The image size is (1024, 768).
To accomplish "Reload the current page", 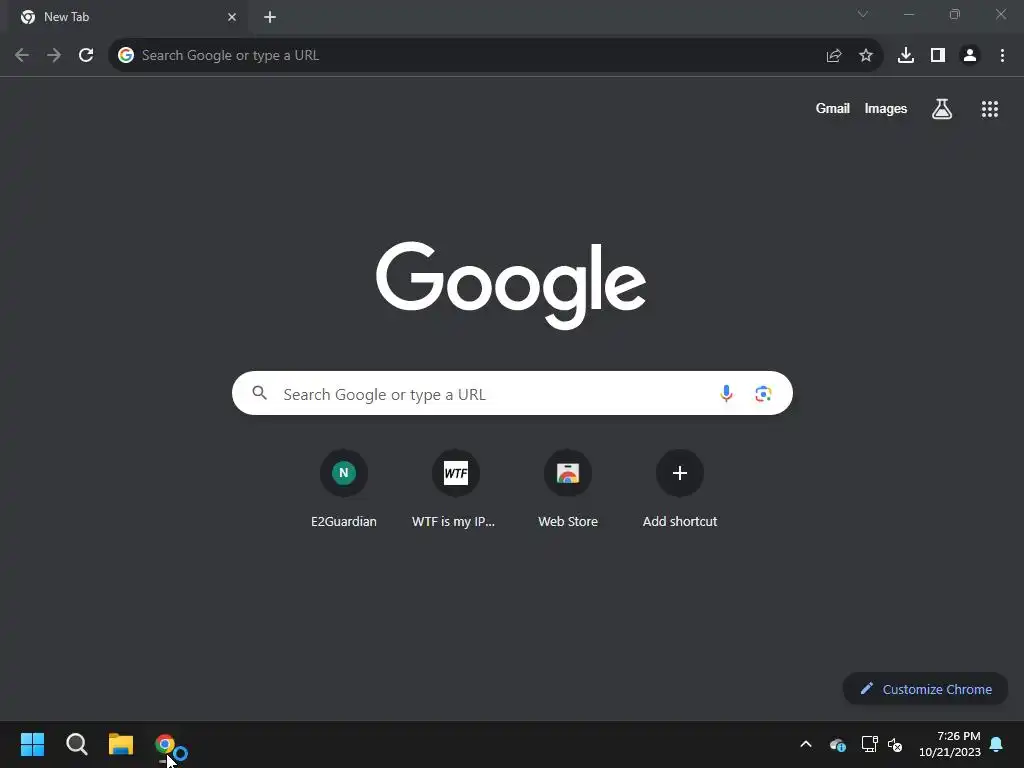I will [x=86, y=56].
